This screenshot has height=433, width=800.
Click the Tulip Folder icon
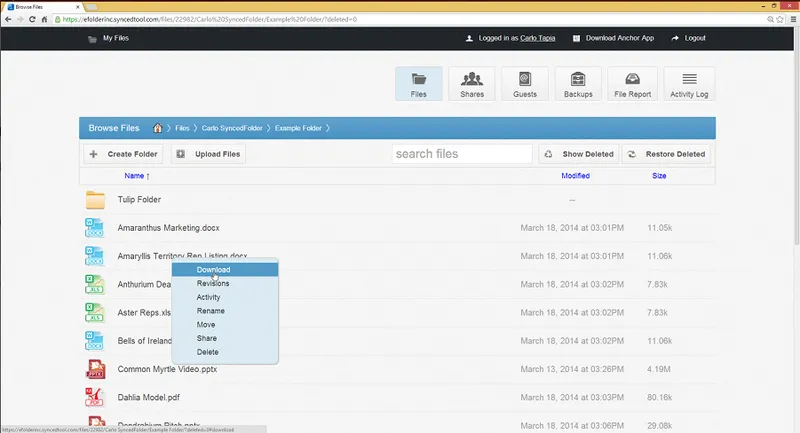(95, 199)
